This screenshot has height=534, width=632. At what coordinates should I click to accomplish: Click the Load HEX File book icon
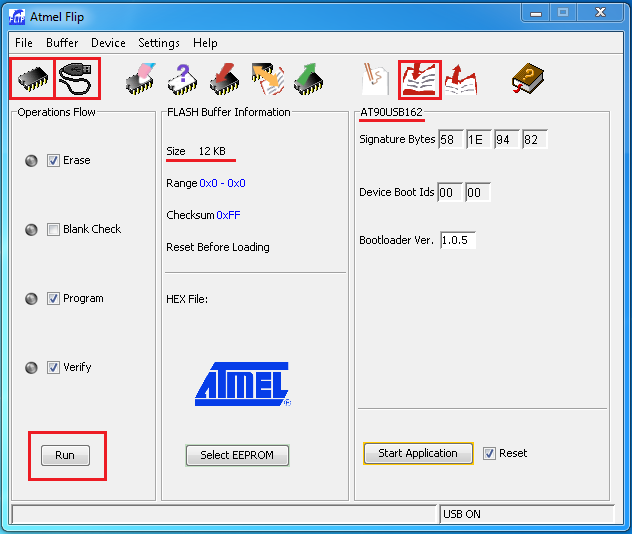[x=420, y=79]
